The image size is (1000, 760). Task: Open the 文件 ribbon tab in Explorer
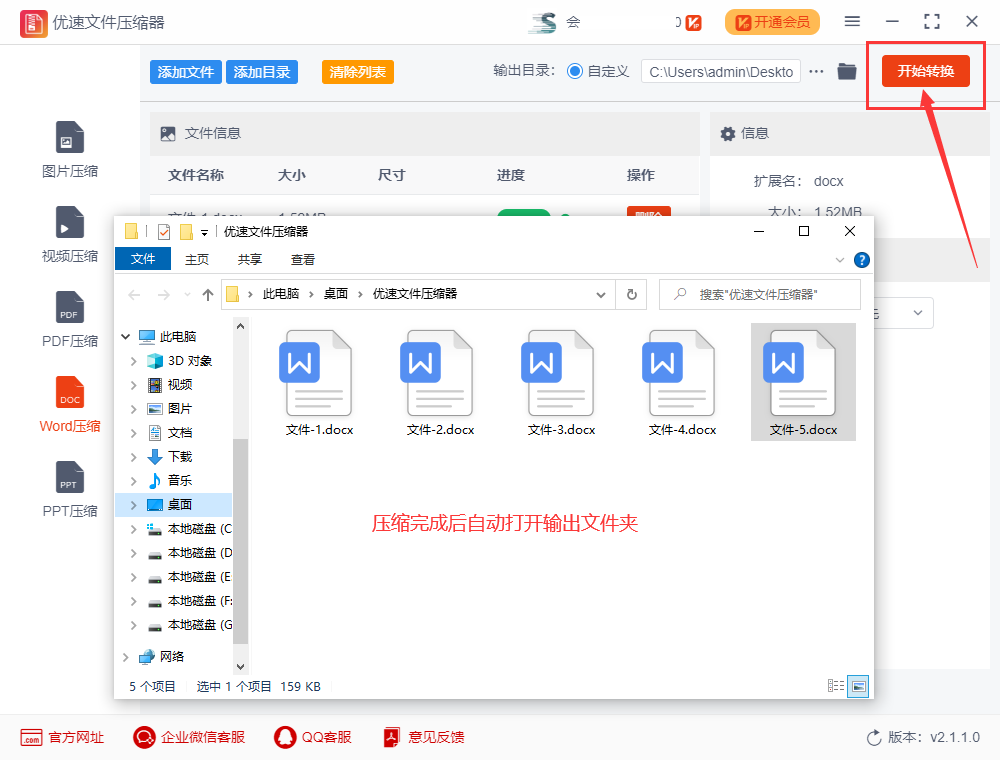(x=143, y=259)
